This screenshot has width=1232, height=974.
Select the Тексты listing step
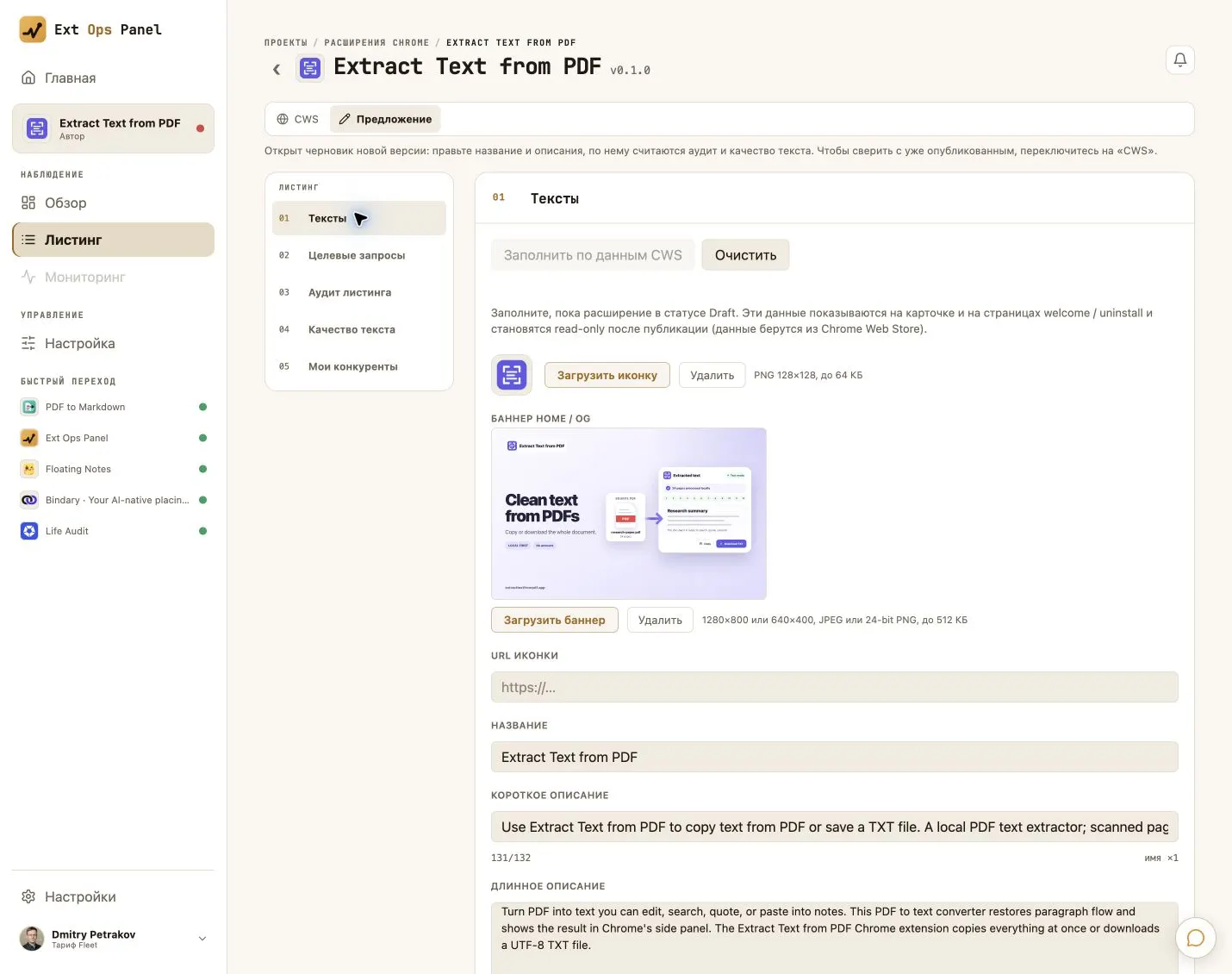coord(359,218)
